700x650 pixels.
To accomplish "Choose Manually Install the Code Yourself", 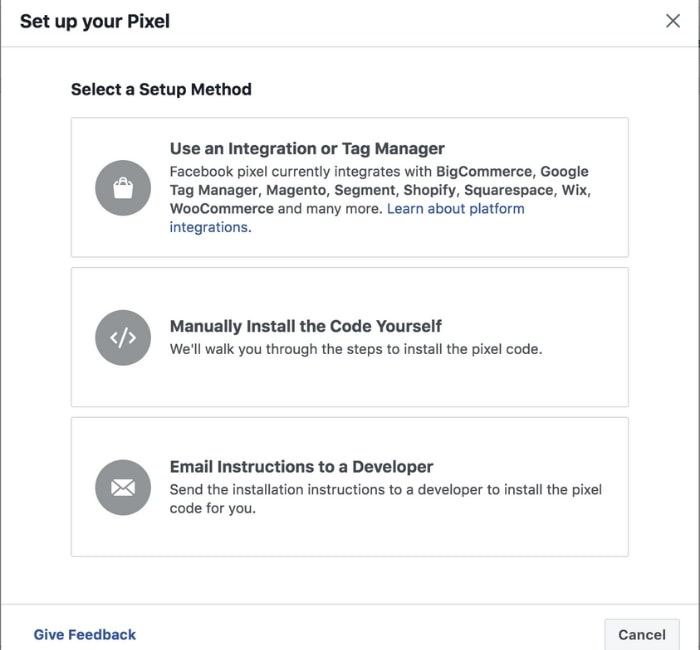I will point(305,326).
